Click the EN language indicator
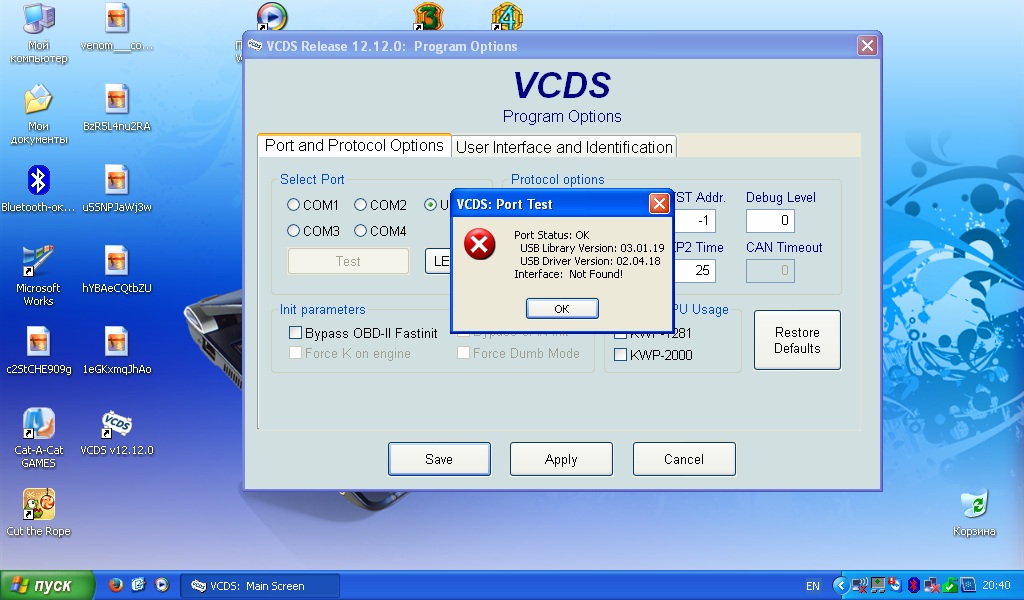Viewport: 1024px width, 600px height. point(812,586)
